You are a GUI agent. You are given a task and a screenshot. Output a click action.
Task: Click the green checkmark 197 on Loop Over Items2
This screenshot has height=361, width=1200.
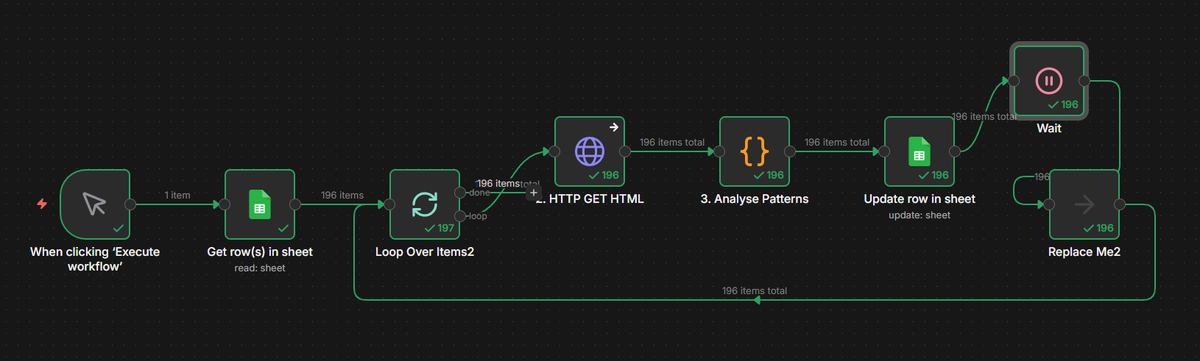coord(439,228)
